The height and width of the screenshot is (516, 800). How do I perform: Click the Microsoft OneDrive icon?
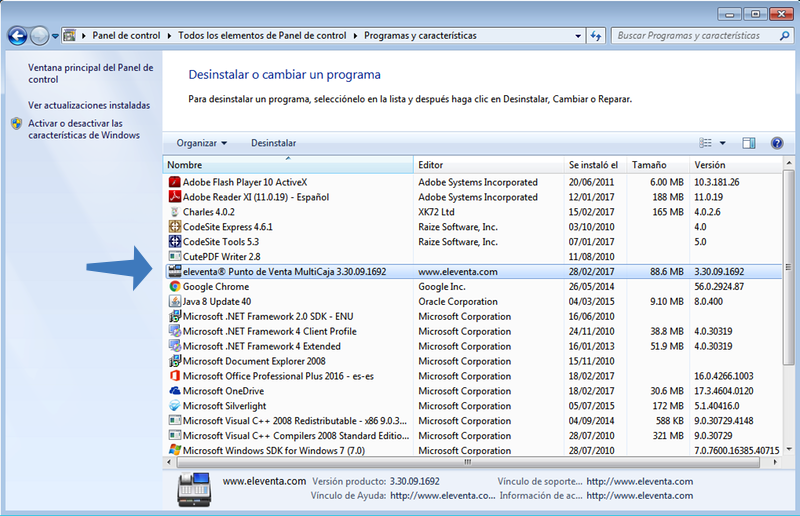point(174,390)
